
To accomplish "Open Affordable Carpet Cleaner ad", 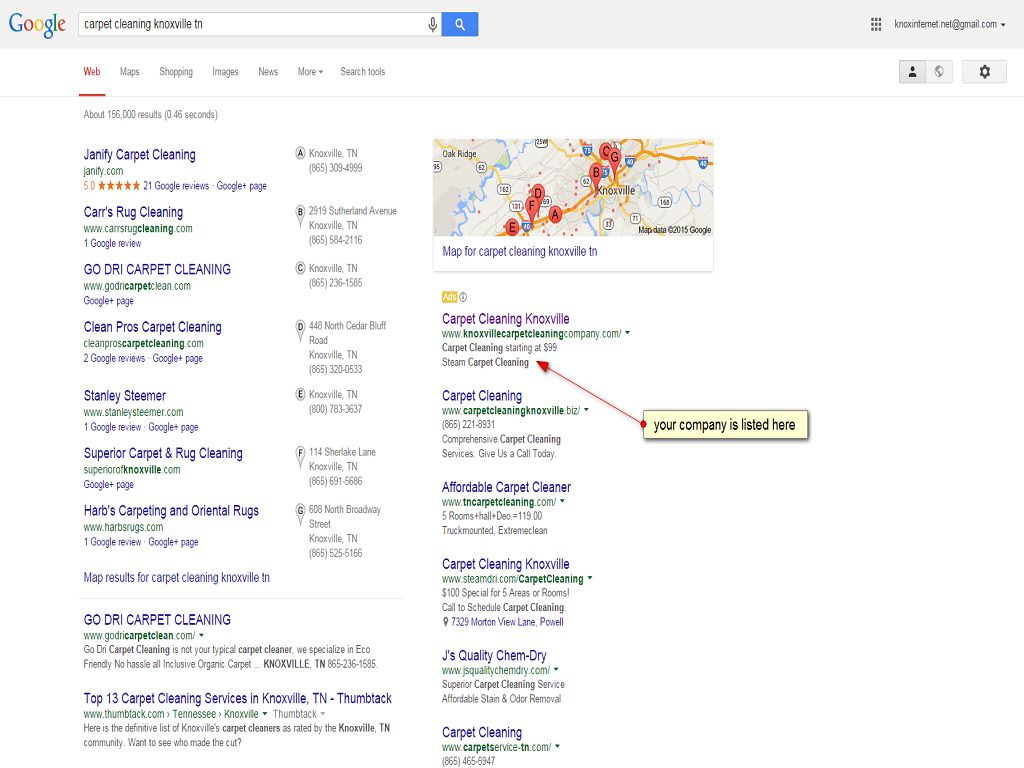I will (x=506, y=487).
